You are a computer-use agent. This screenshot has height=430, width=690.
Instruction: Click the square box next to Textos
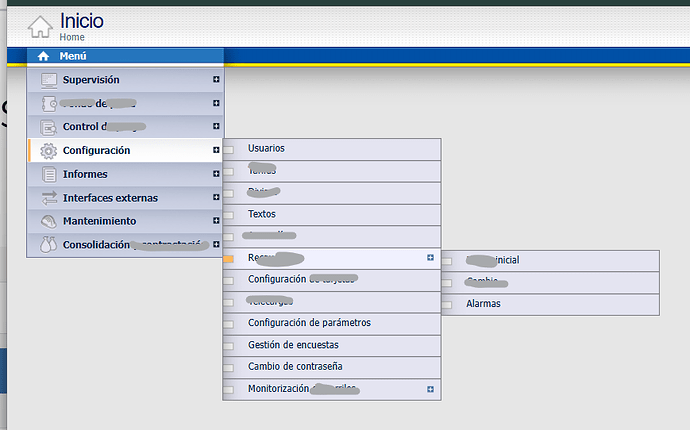pyautogui.click(x=229, y=215)
